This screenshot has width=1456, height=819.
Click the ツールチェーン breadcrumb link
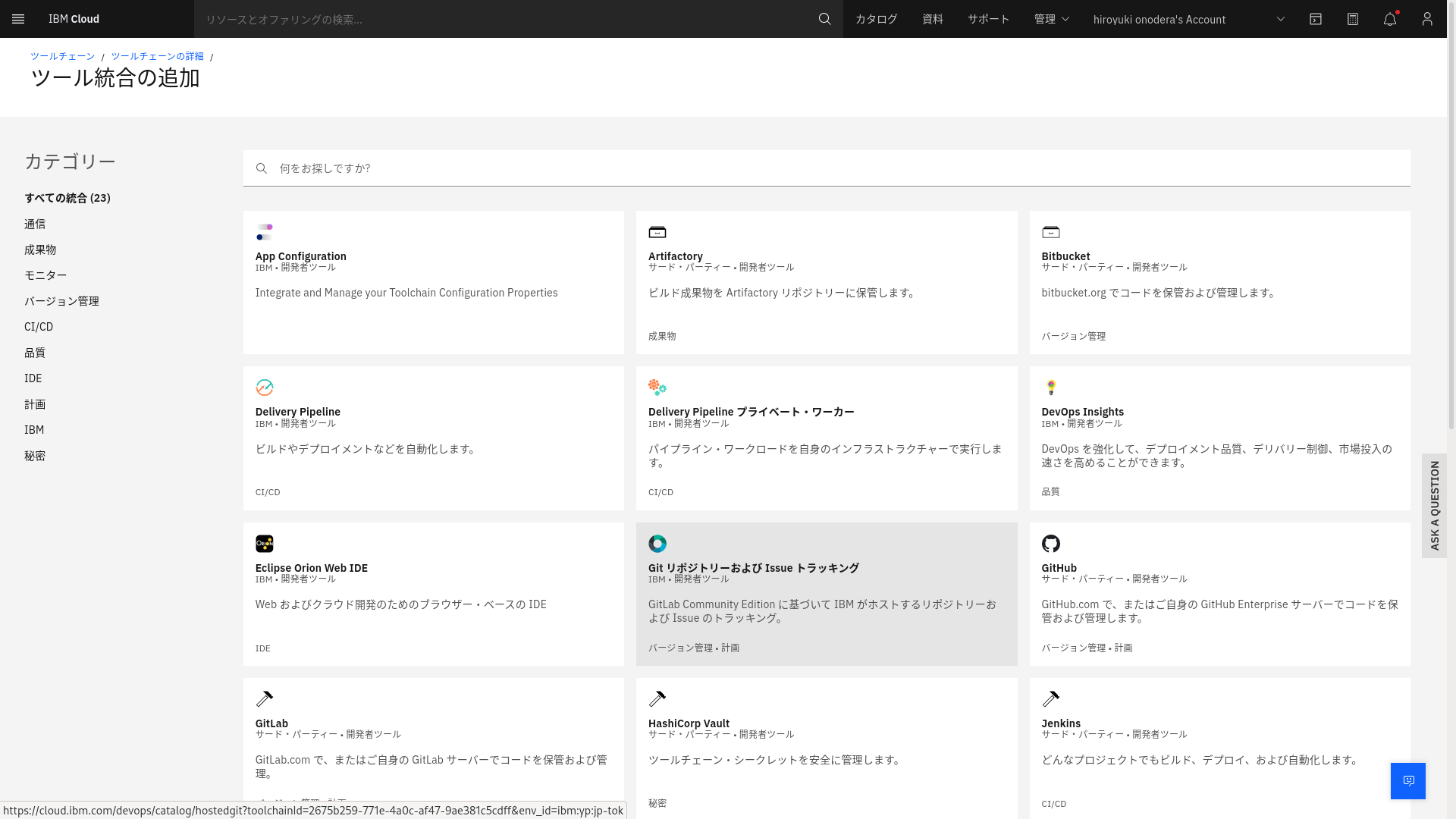[61, 55]
